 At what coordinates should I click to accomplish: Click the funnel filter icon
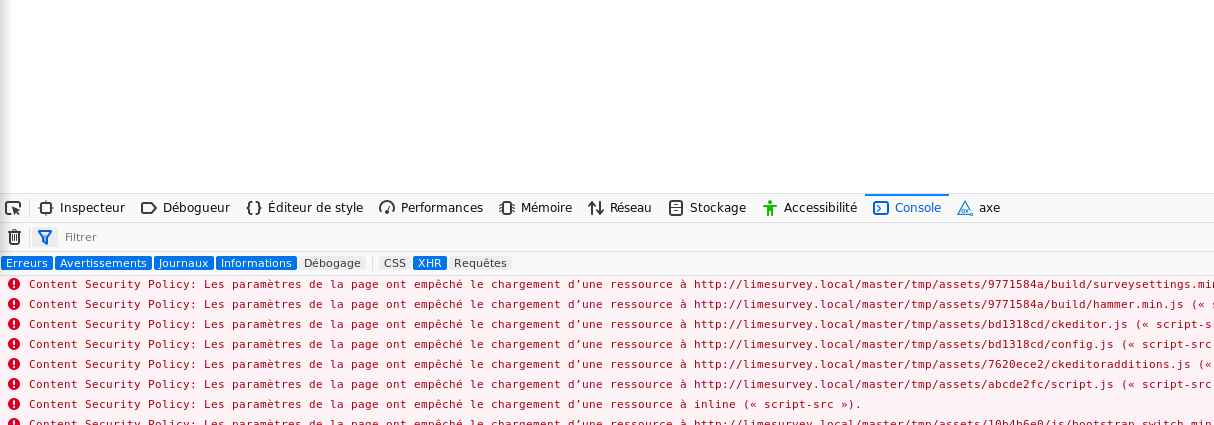pos(45,237)
